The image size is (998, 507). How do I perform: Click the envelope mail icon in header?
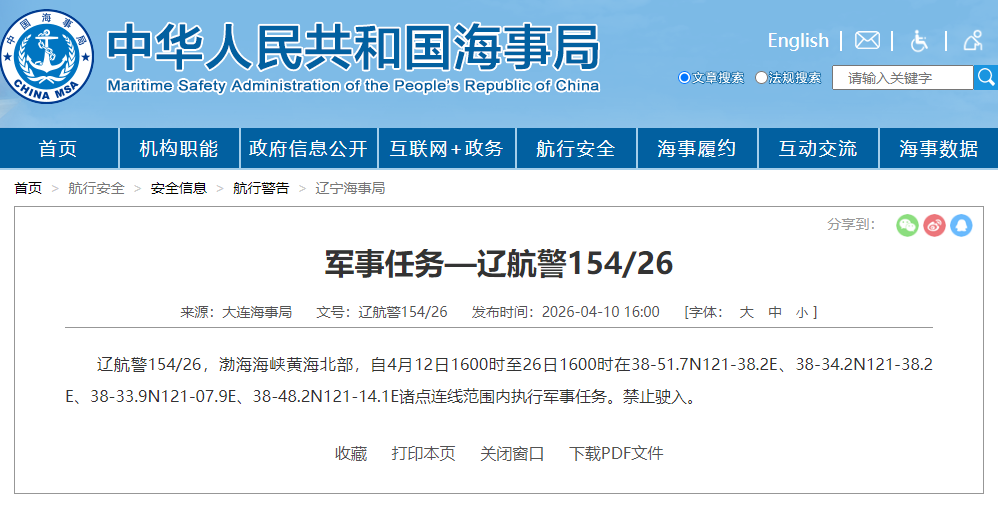pyautogui.click(x=867, y=41)
